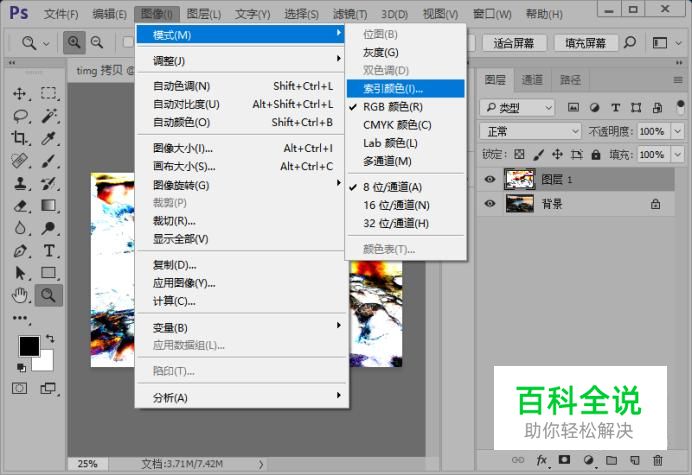Open 图像大小(I)... menu entry
This screenshot has height=475, width=692.
click(x=242, y=148)
